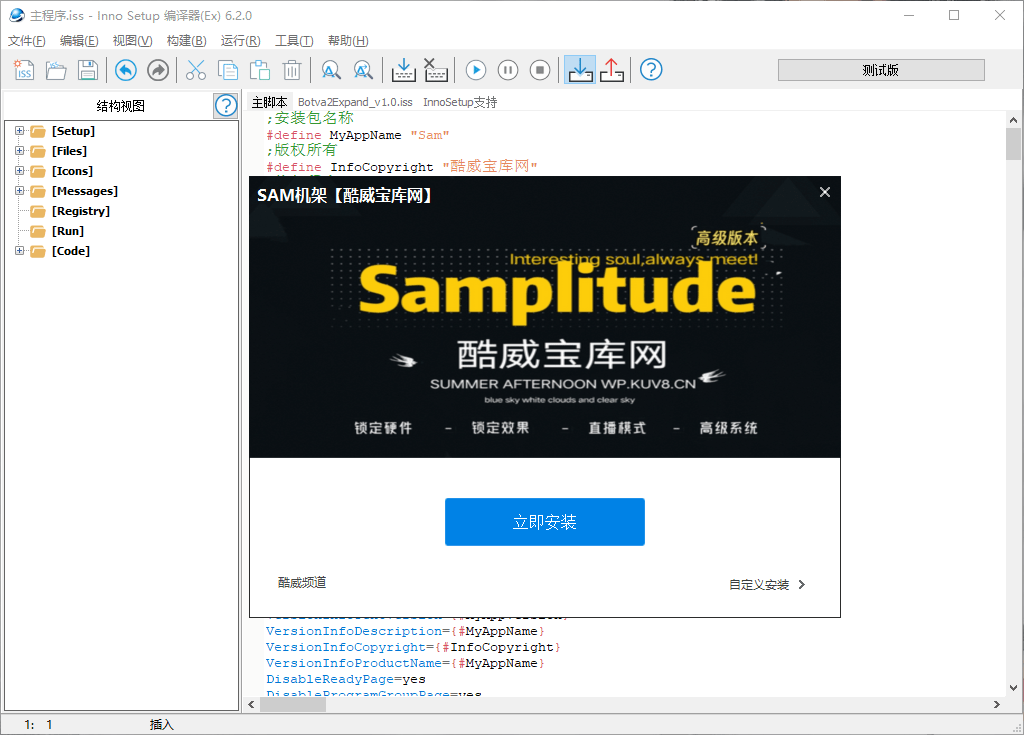Click the DisableReadyPage=yes line
The image size is (1024, 735).
point(345,679)
